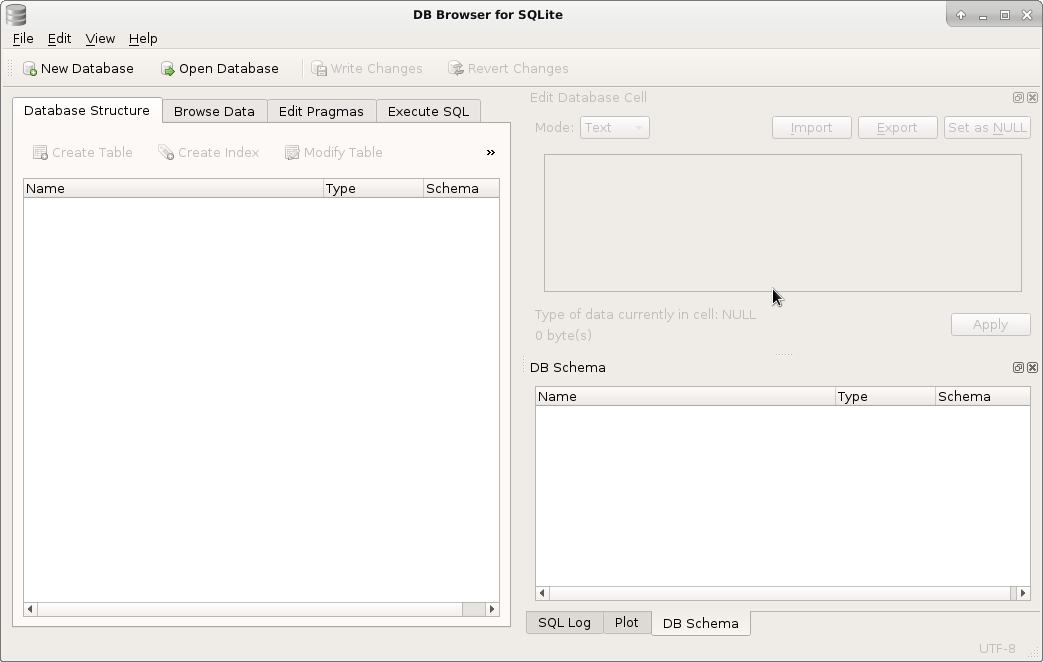The height and width of the screenshot is (662, 1043).
Task: Click the Type column header in DB Schema panel
Action: click(885, 397)
